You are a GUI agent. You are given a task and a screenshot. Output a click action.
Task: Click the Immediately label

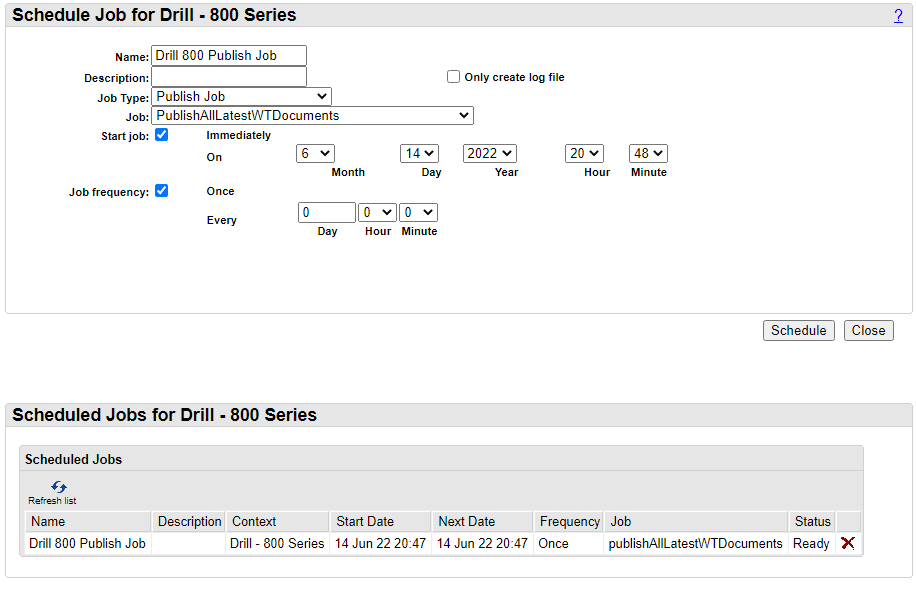tap(238, 135)
